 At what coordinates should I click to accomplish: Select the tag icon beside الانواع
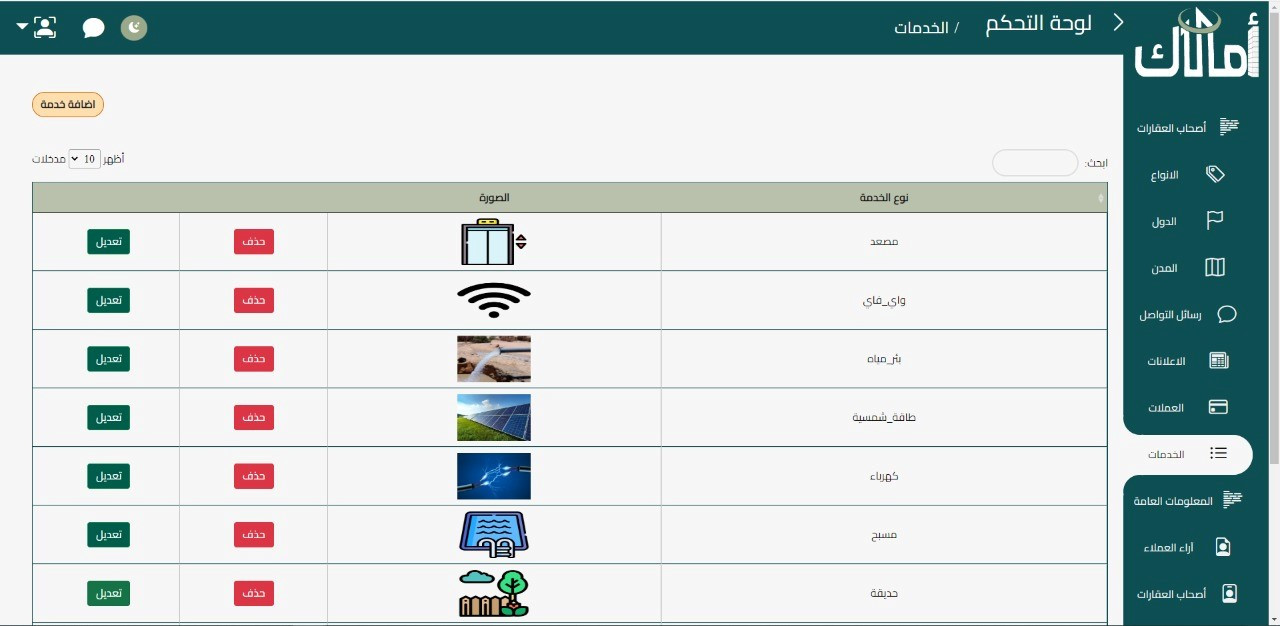click(x=1215, y=173)
